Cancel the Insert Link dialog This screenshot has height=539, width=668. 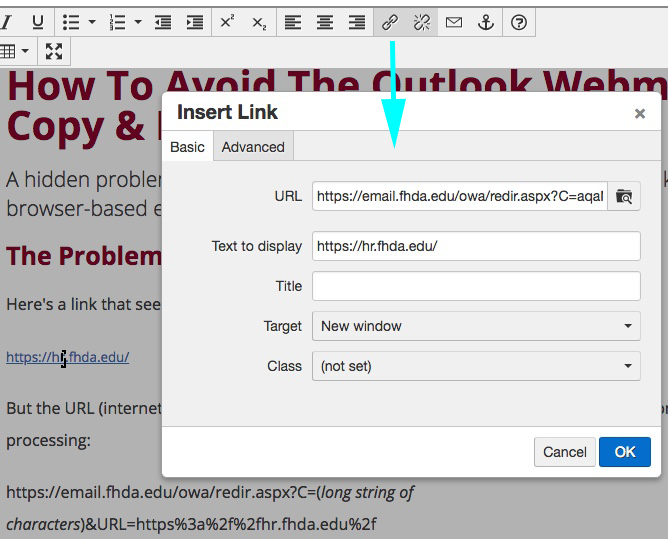tap(565, 452)
